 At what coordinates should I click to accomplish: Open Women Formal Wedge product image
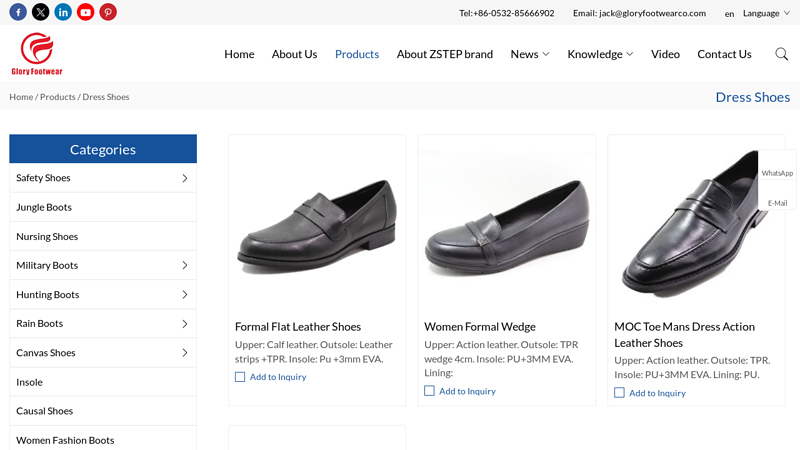(507, 224)
